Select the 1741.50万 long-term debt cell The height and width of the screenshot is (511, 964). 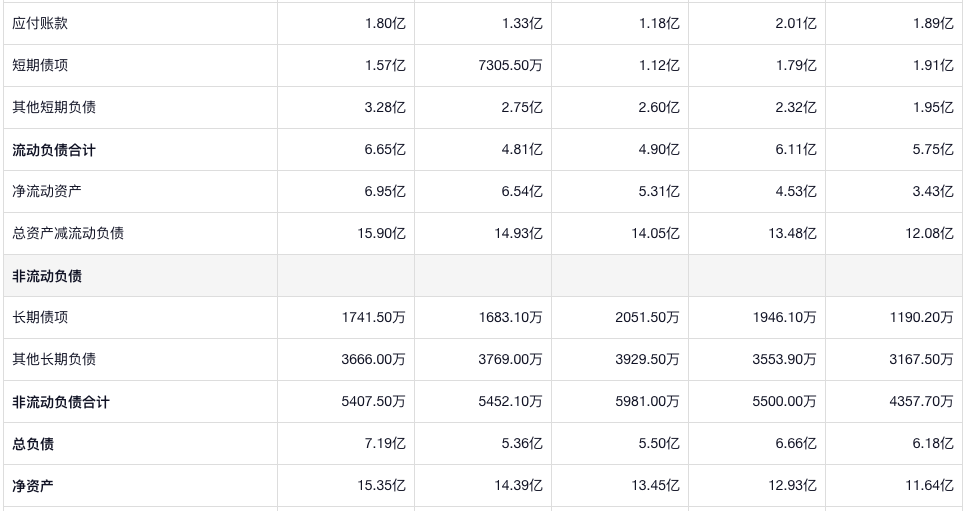click(373, 317)
